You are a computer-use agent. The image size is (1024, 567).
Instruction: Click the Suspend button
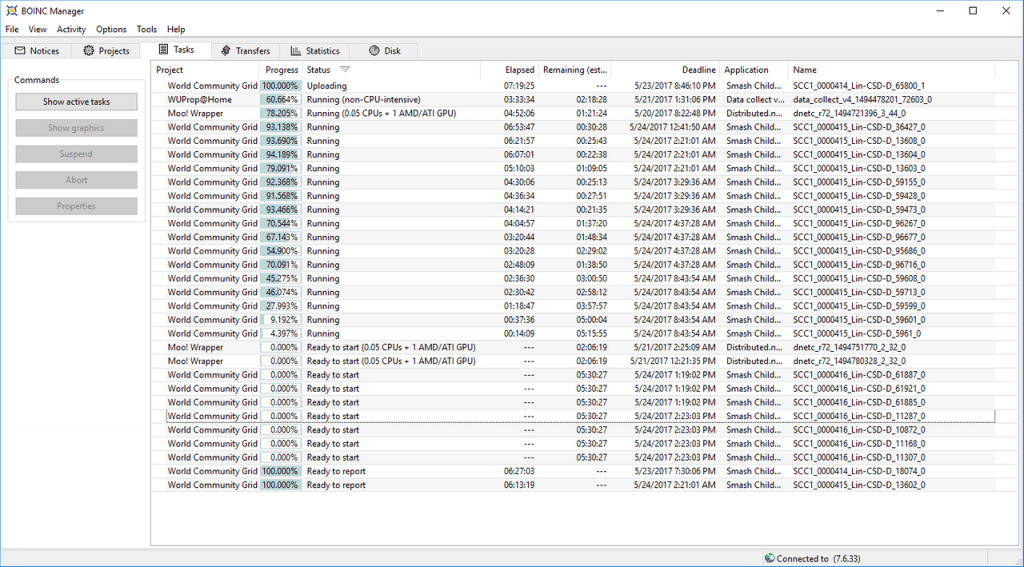(76, 154)
